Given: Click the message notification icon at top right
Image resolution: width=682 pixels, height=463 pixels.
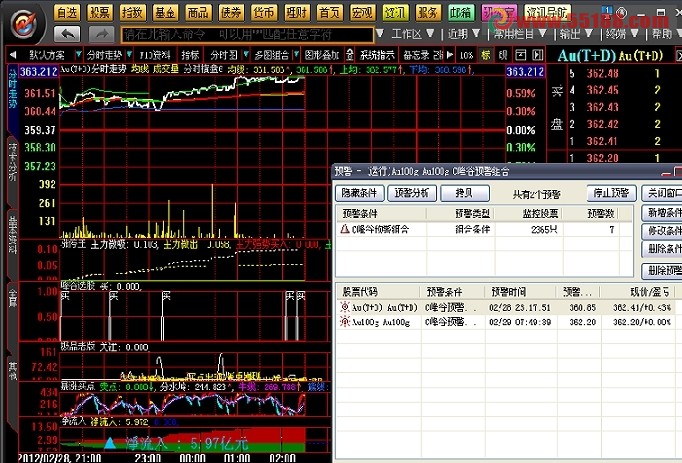Looking at the screenshot, I should point(607,10).
